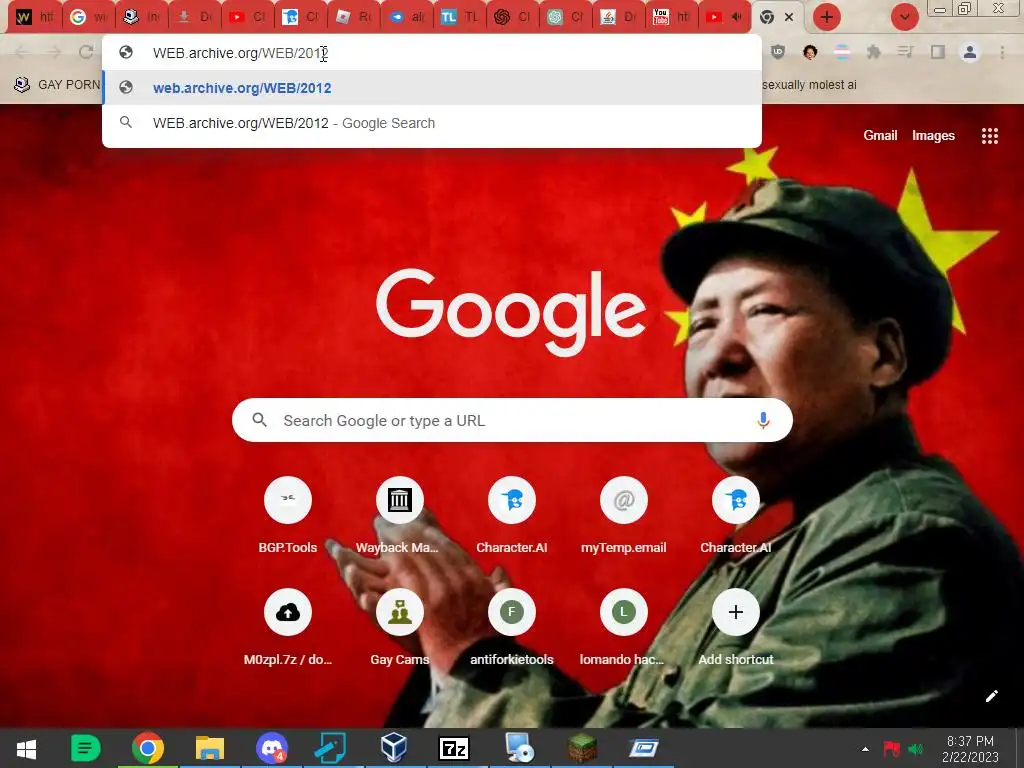This screenshot has width=1024, height=768.
Task: Click the flag-striped extension icon
Action: pyautogui.click(x=842, y=52)
